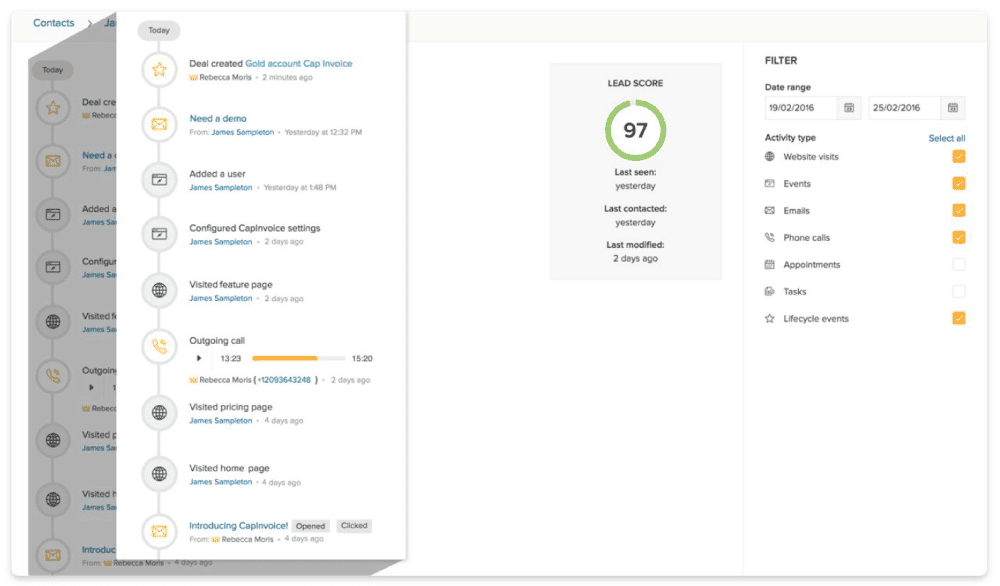Click the globe icon for Visited feature page
The image size is (1000, 586).
[158, 291]
